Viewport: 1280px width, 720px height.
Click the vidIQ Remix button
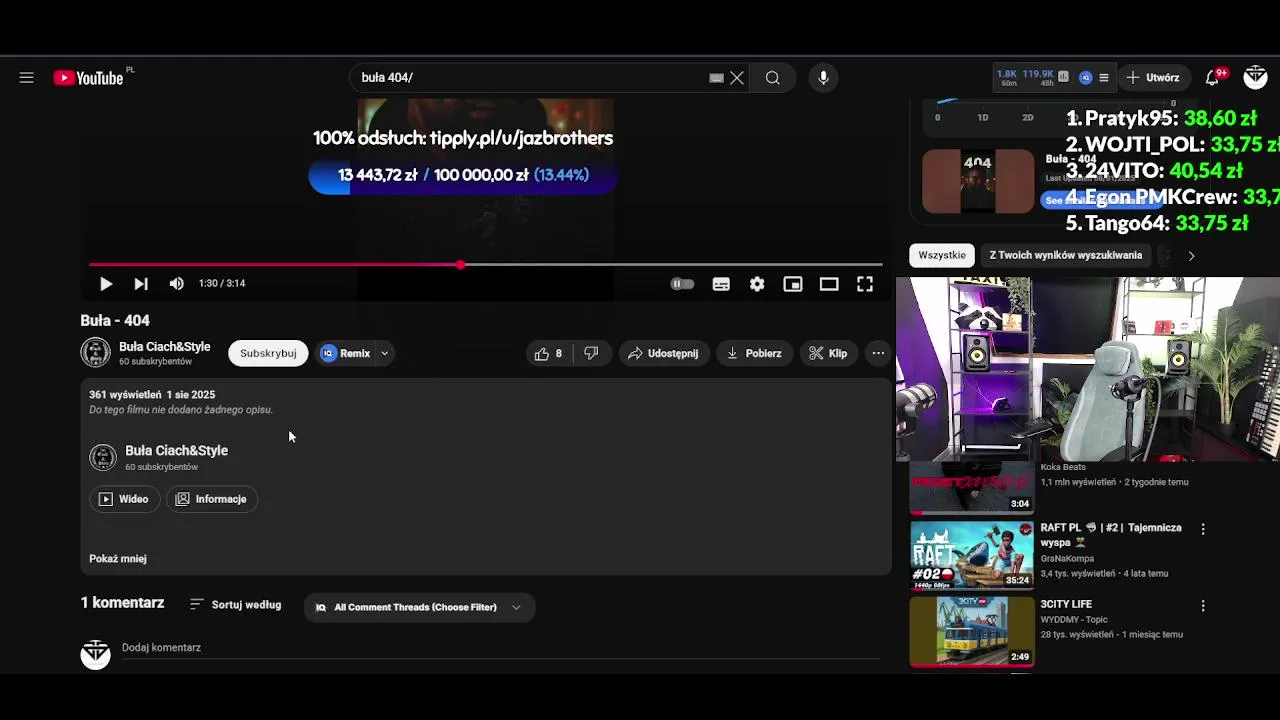(345, 353)
